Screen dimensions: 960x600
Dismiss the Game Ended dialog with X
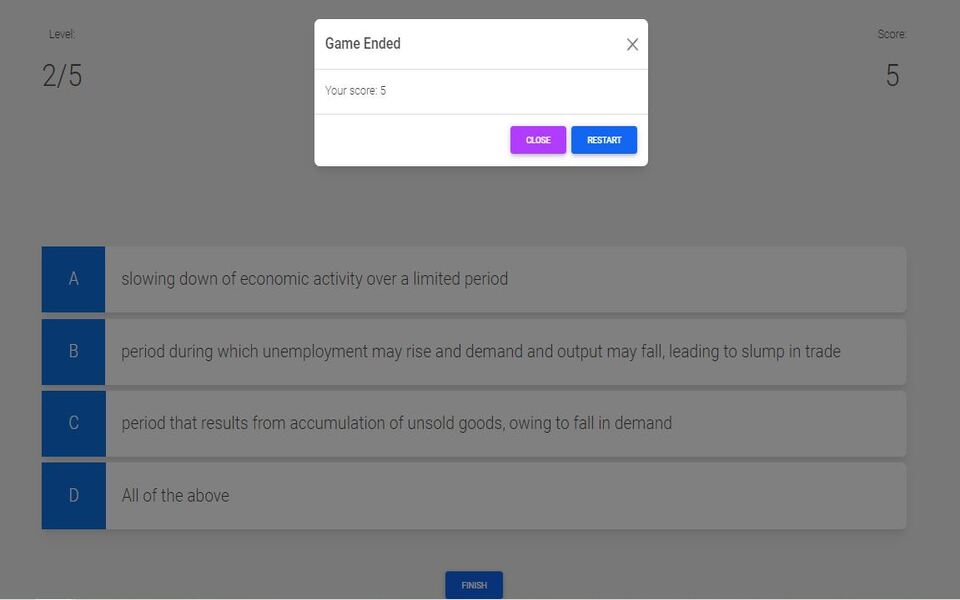[632, 45]
